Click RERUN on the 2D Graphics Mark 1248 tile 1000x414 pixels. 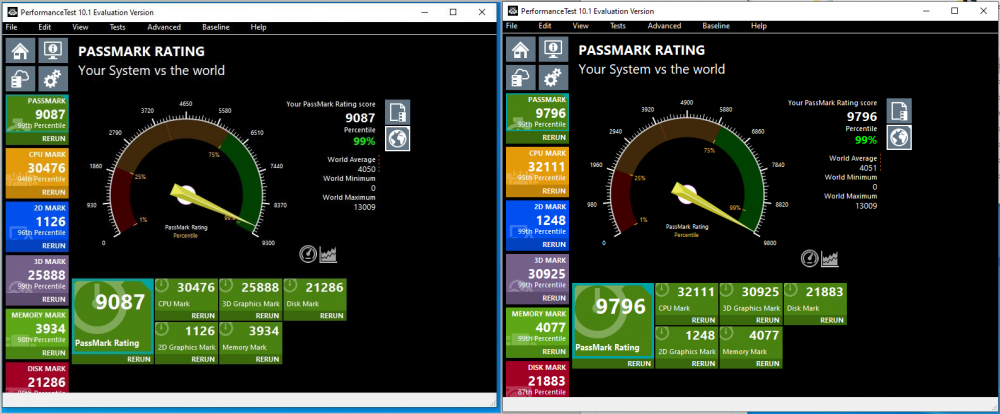pyautogui.click(x=703, y=364)
